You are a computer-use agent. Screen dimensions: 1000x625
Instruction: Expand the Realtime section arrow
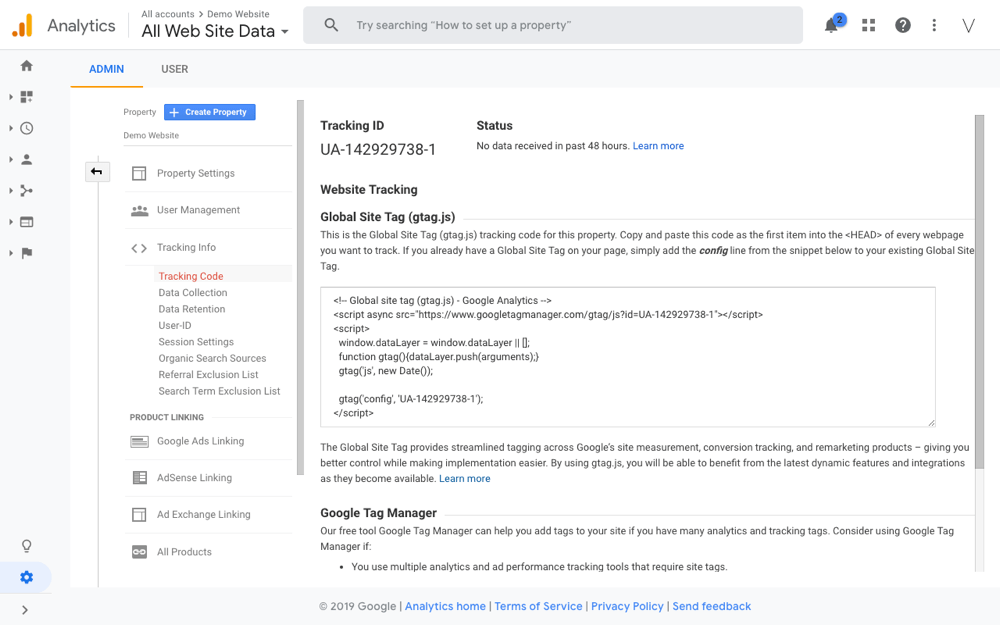[10, 128]
